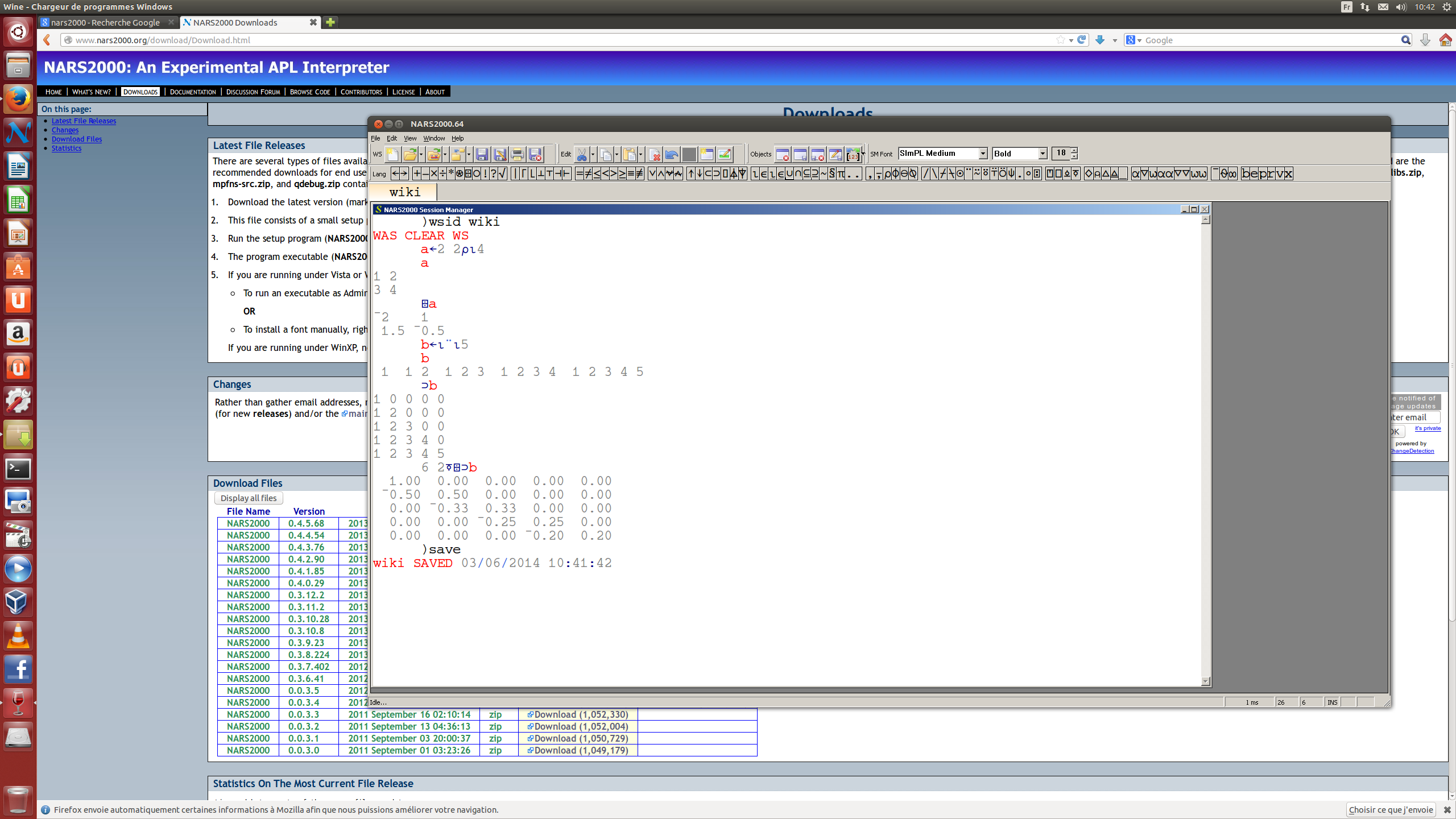Open the Edit menu in NARS2000
The width and height of the screenshot is (1456, 819).
click(x=392, y=138)
